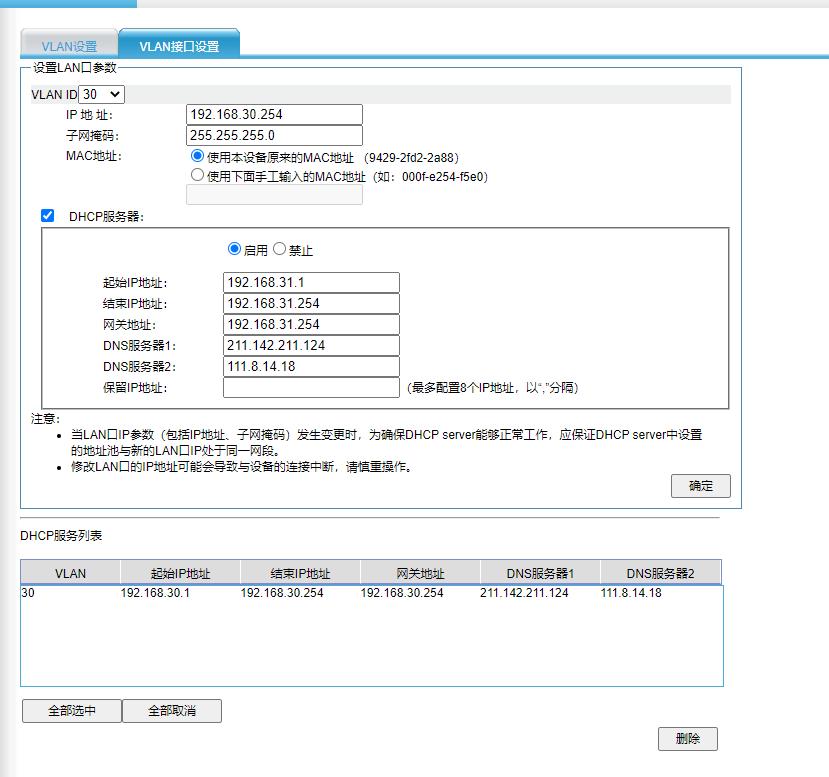
Task: Click the IP 地址 input field
Action: click(274, 114)
